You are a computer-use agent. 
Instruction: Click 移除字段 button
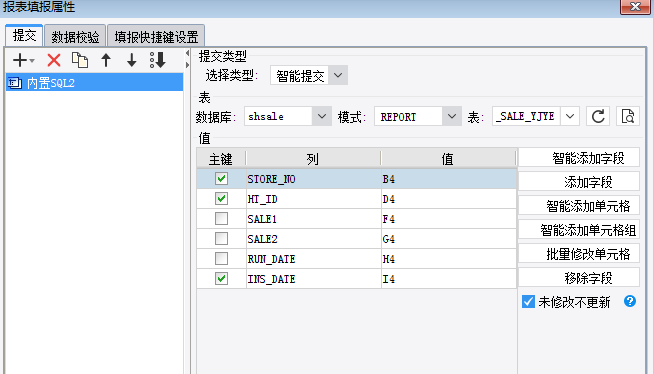(579, 278)
